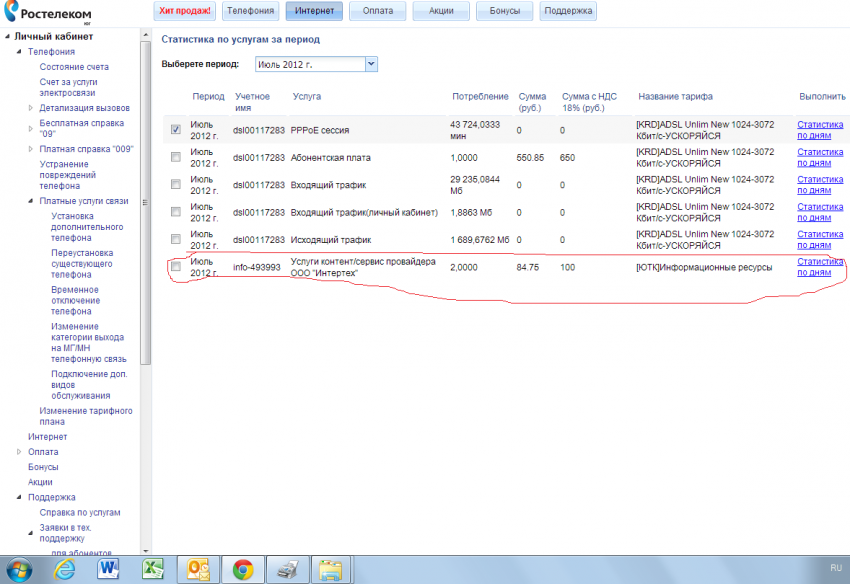Open Excel from the taskbar
Viewport: 850px width, 584px height.
(x=152, y=569)
